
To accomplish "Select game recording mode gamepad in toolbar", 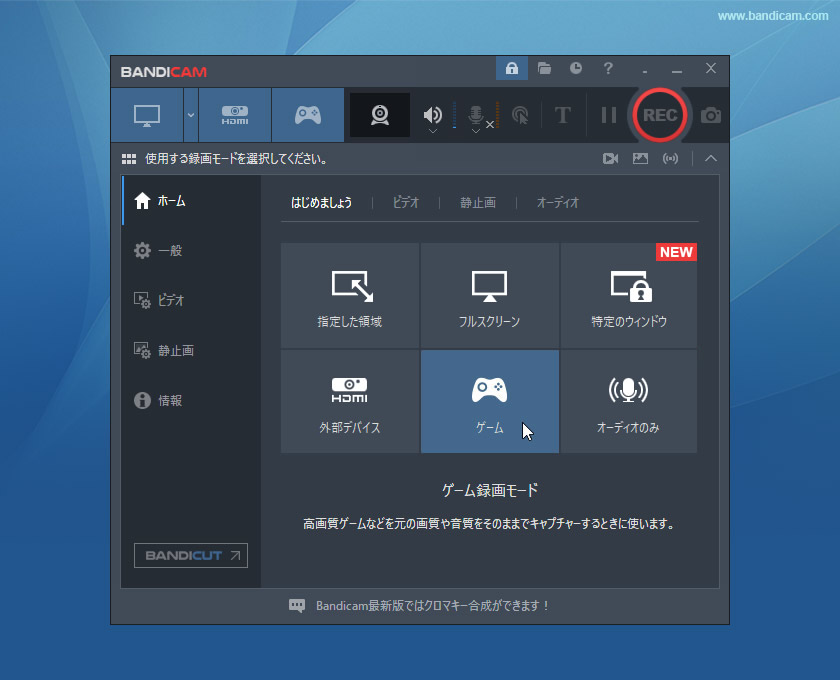I will (308, 115).
